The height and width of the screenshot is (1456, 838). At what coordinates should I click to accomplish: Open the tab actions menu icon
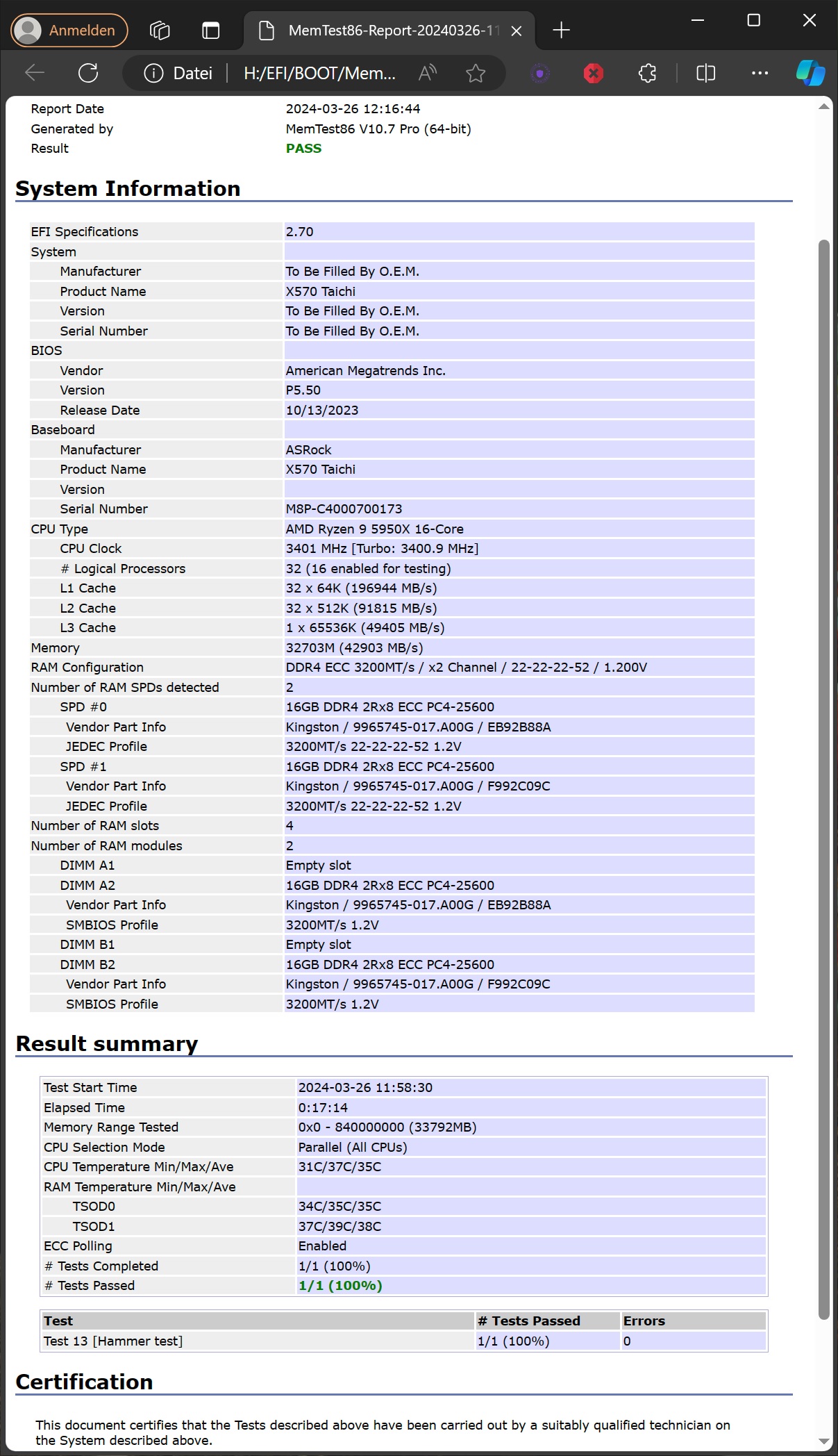[x=210, y=31]
